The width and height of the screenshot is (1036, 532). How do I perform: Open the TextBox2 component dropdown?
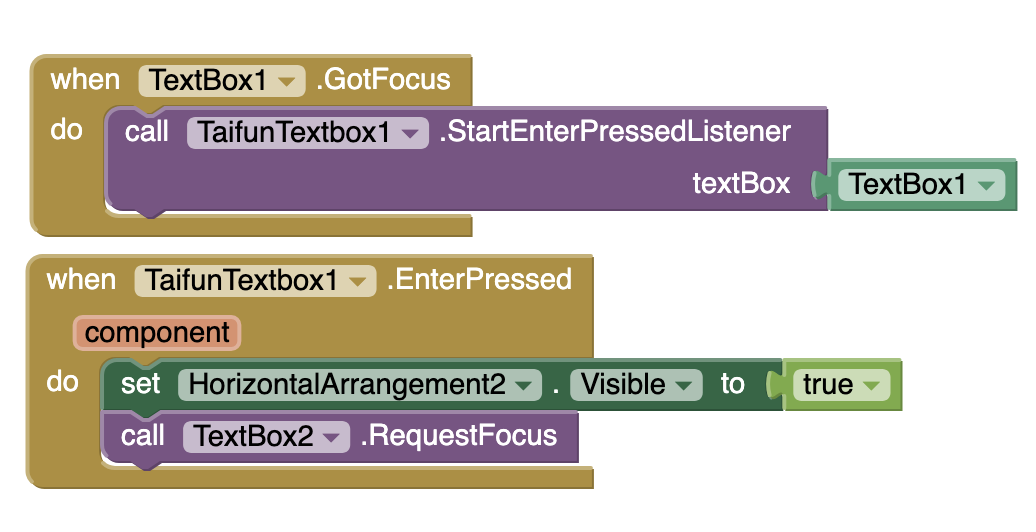click(x=332, y=437)
